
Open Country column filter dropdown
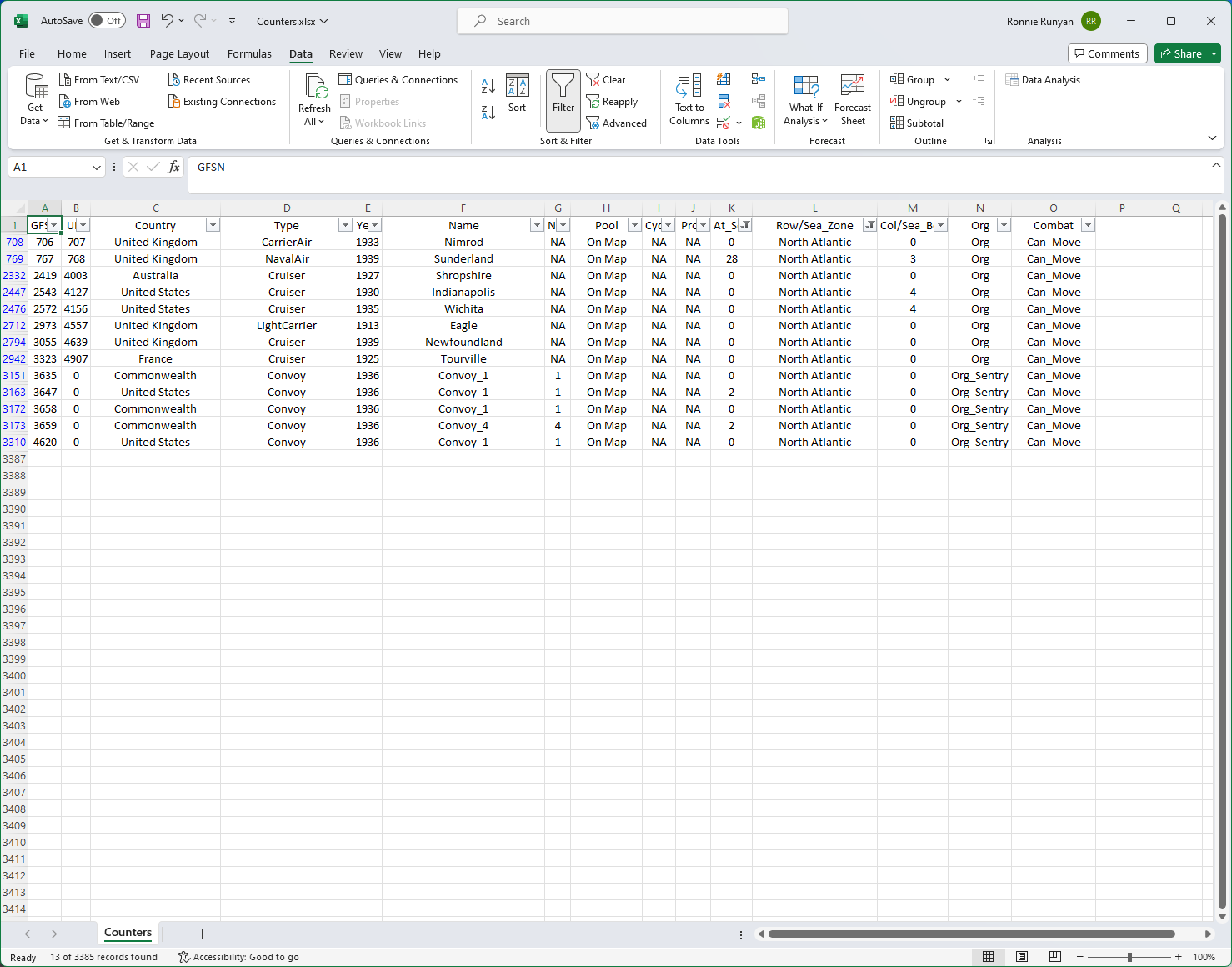click(x=213, y=225)
